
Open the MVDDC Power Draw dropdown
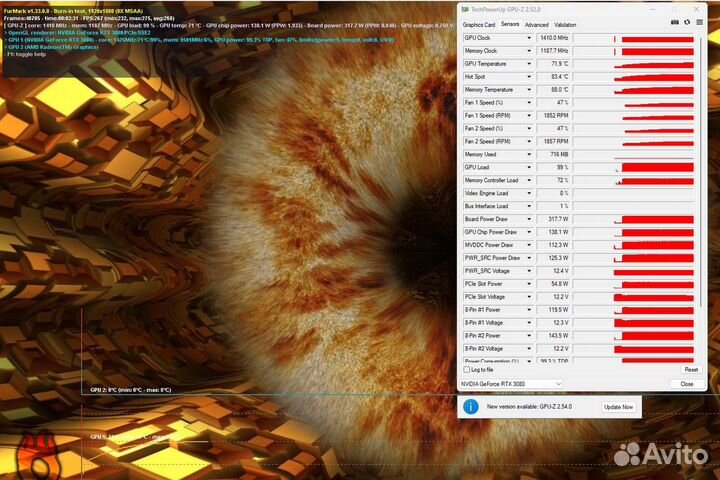529,245
